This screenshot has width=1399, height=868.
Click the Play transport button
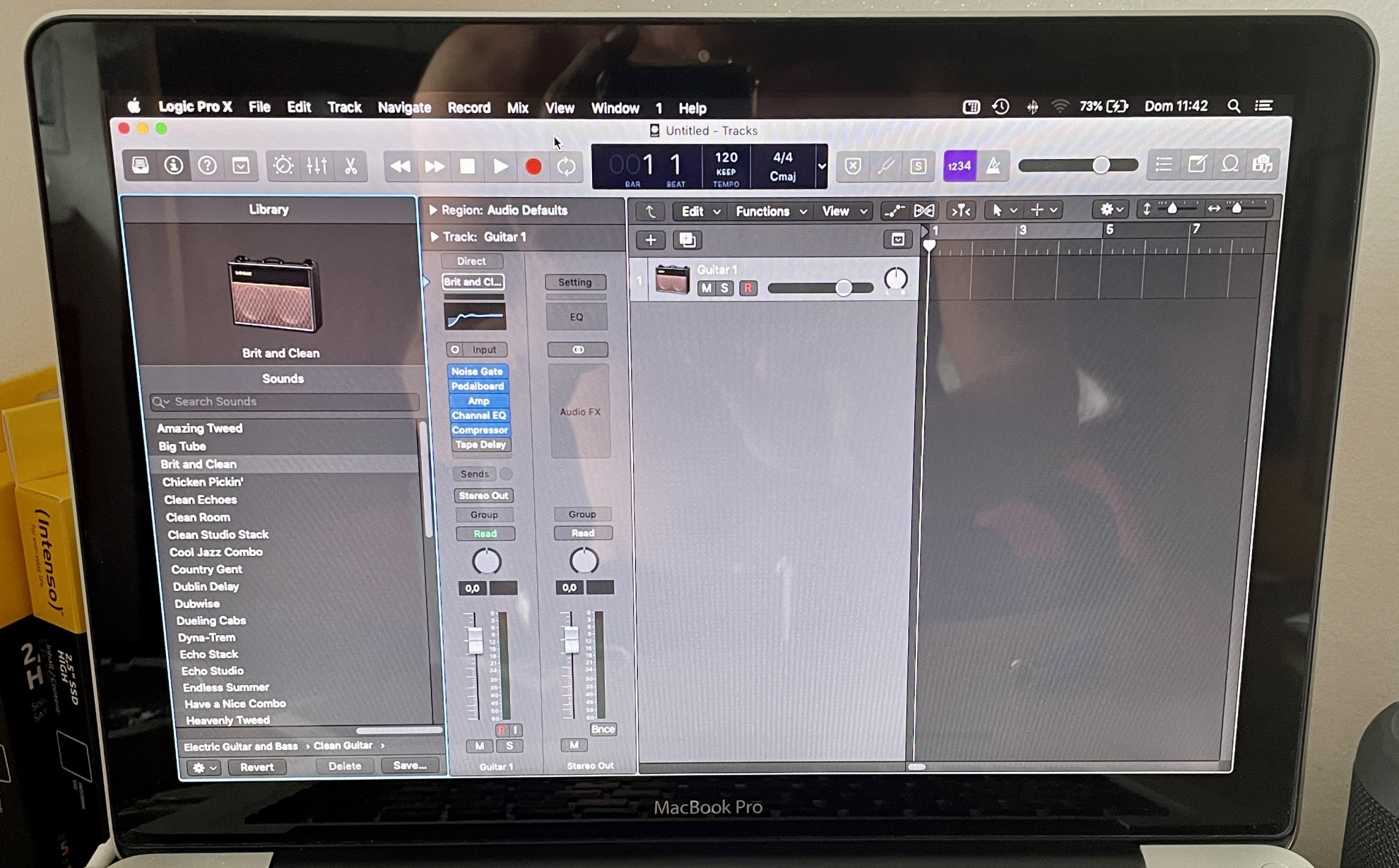(500, 167)
